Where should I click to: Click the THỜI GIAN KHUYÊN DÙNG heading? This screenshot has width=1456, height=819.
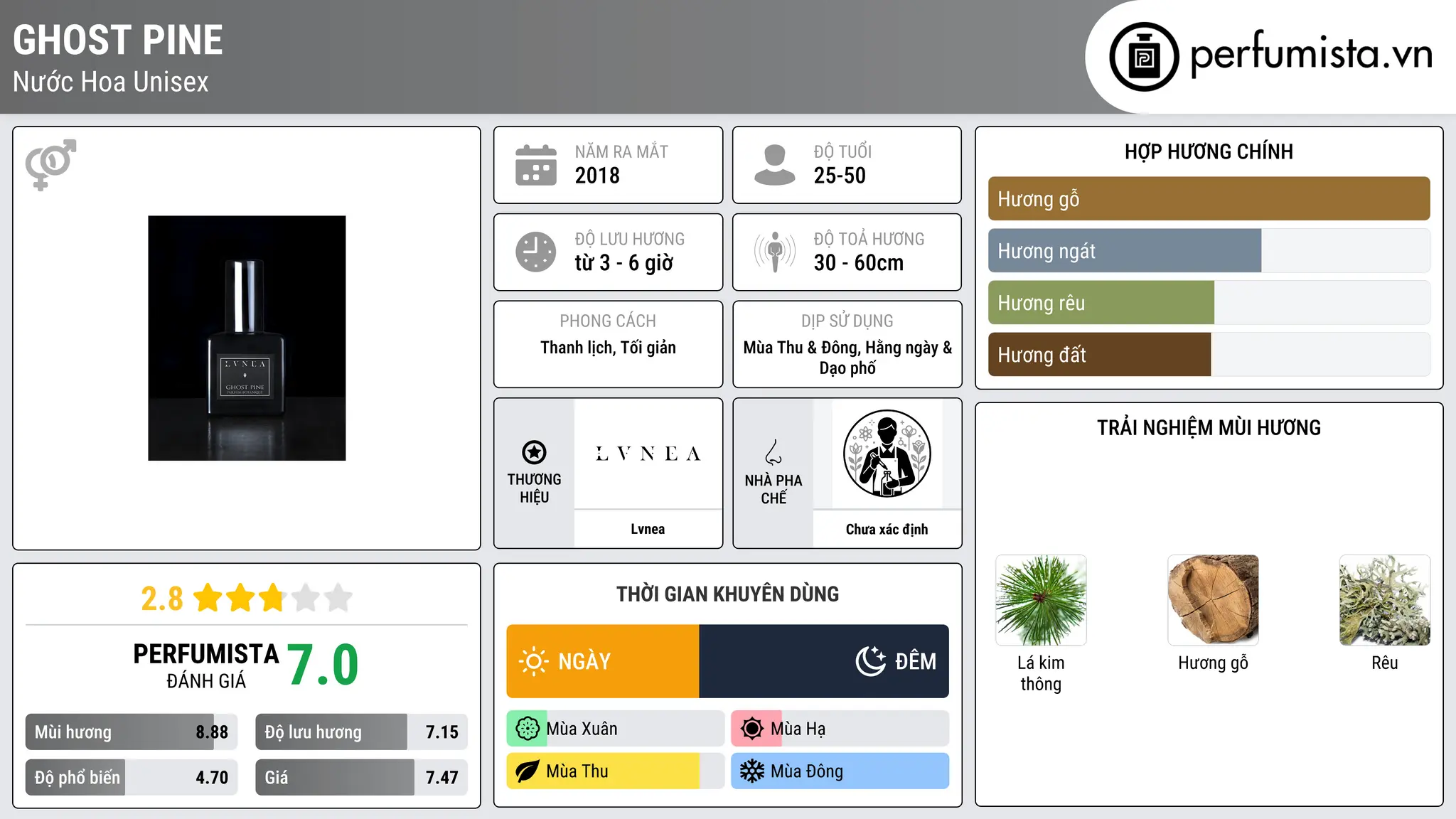click(x=727, y=594)
